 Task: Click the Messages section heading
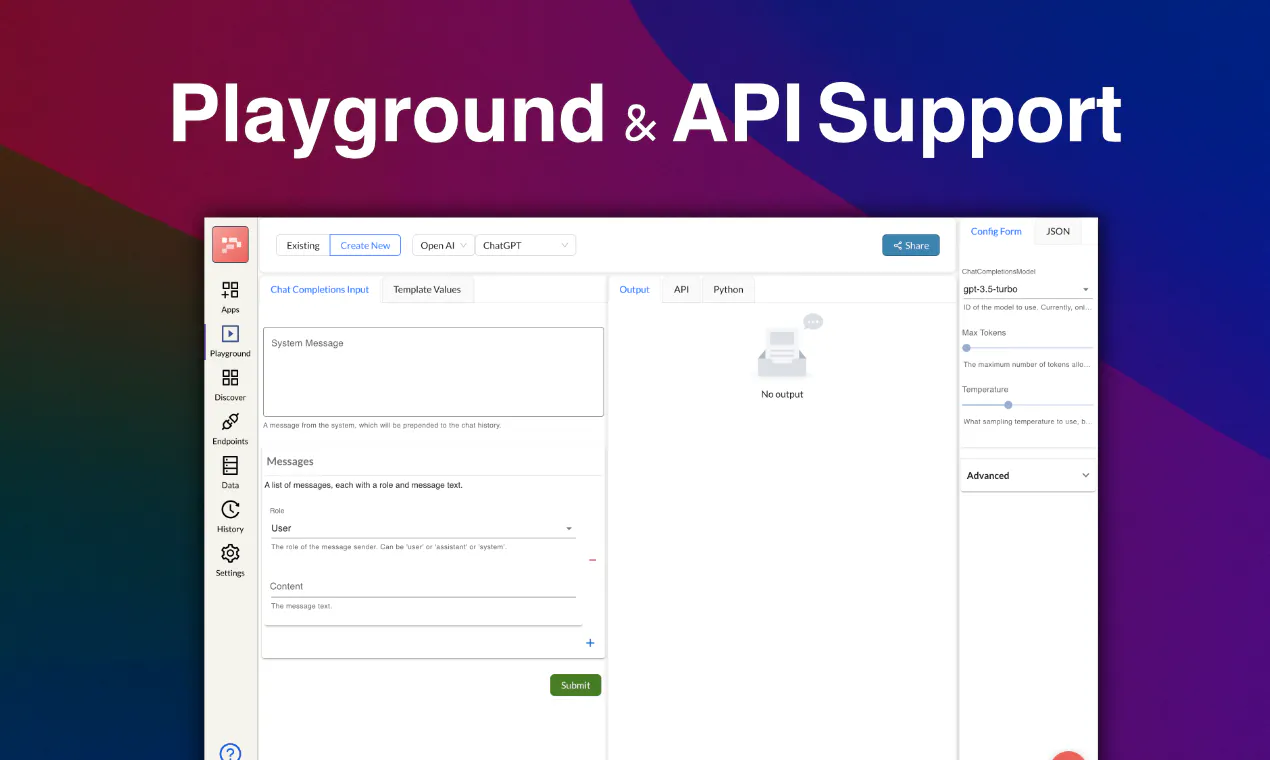pyautogui.click(x=290, y=462)
